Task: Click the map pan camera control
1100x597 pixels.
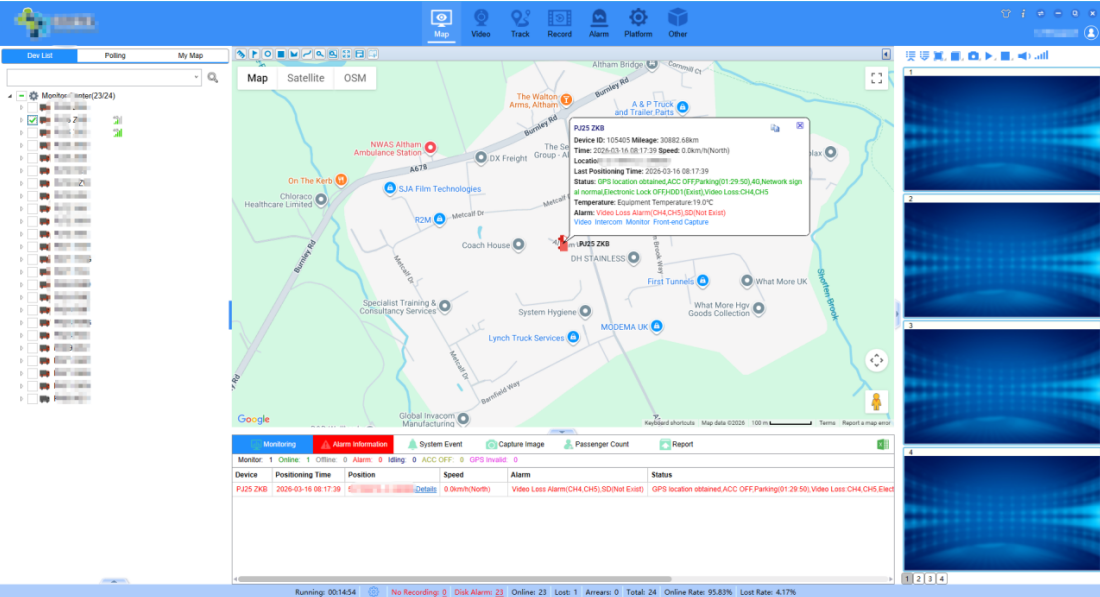Action: tap(876, 361)
